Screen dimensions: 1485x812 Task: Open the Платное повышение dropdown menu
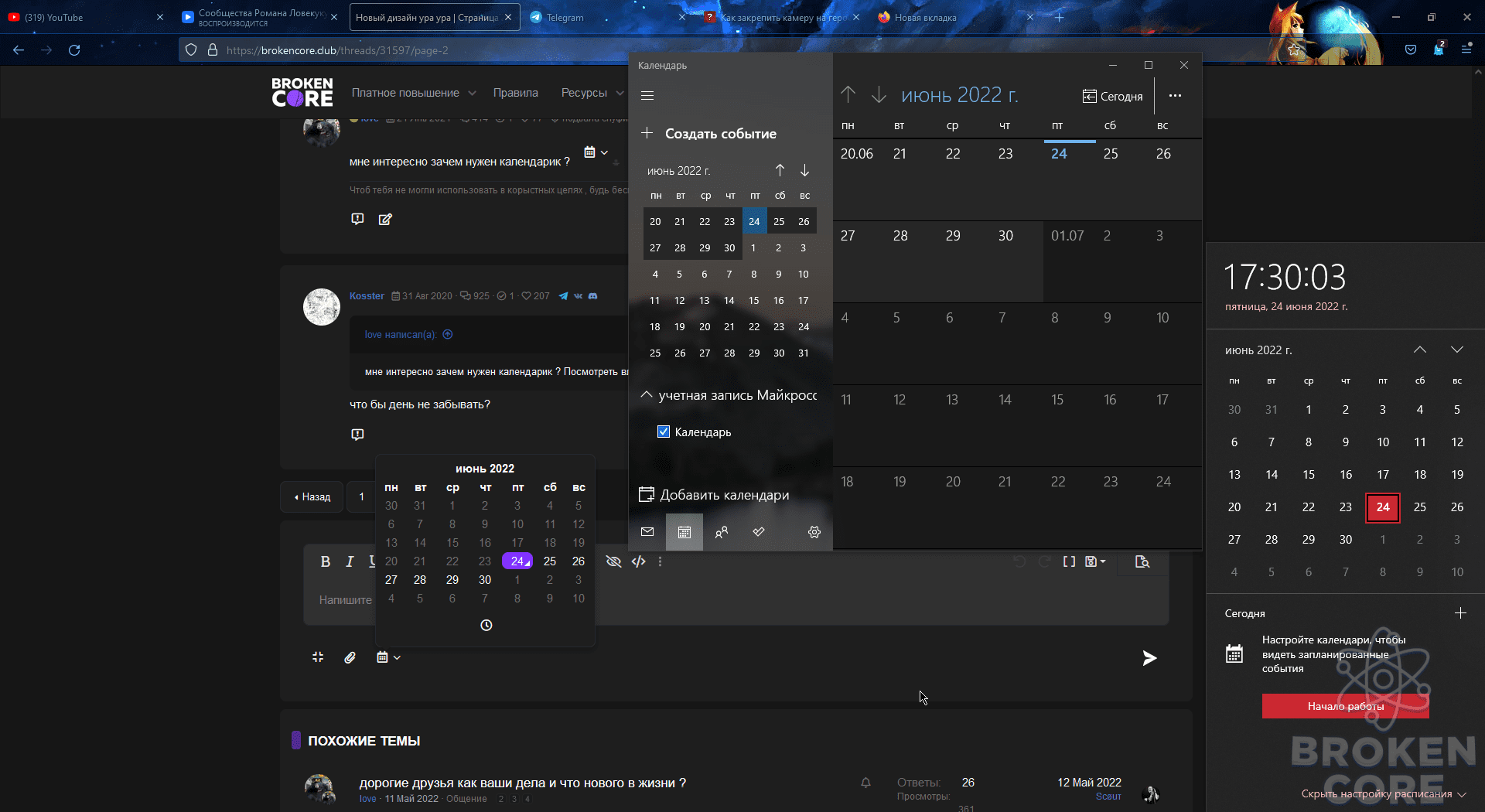pos(414,93)
